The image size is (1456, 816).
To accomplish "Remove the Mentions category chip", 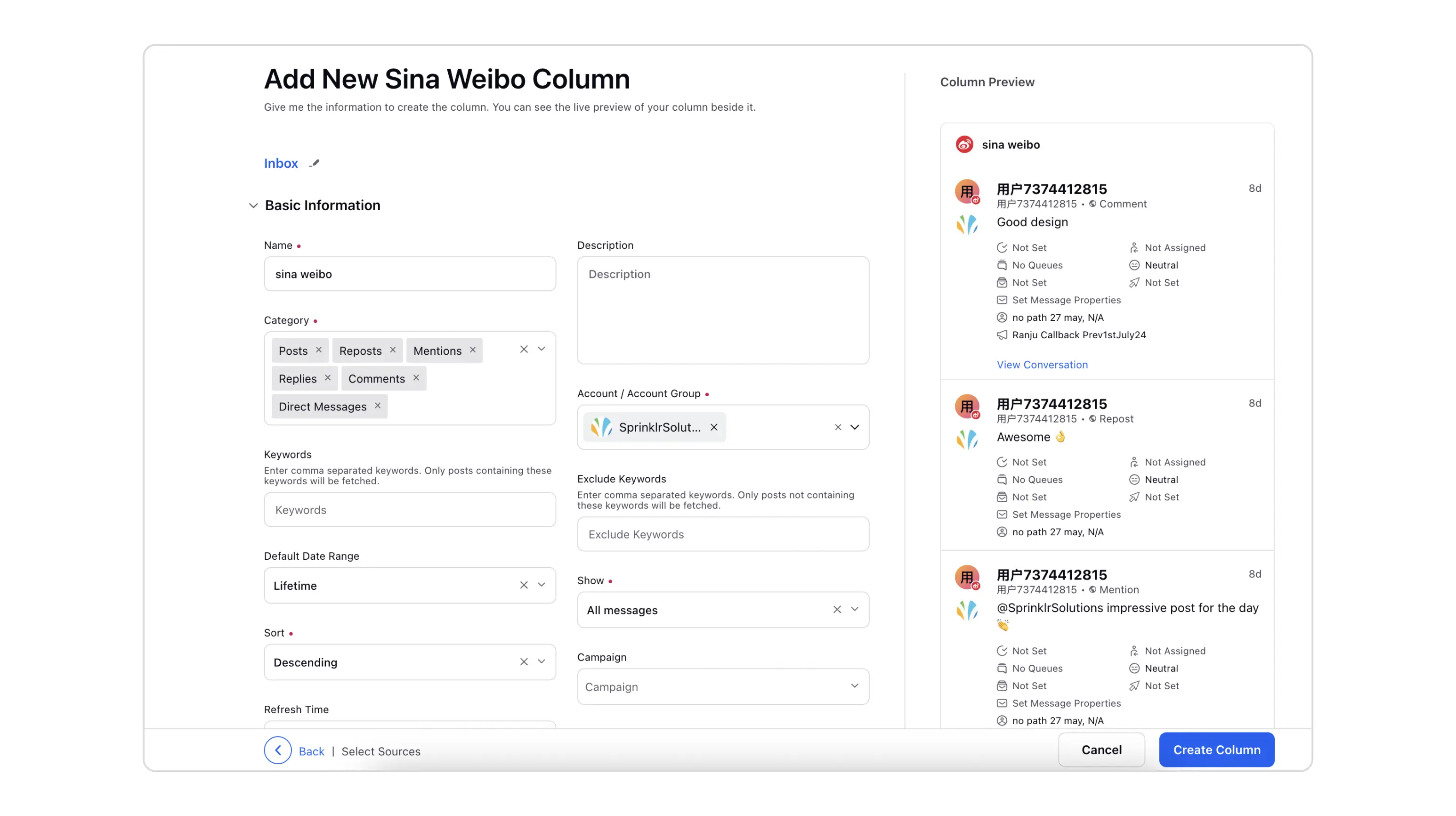I will (x=472, y=350).
